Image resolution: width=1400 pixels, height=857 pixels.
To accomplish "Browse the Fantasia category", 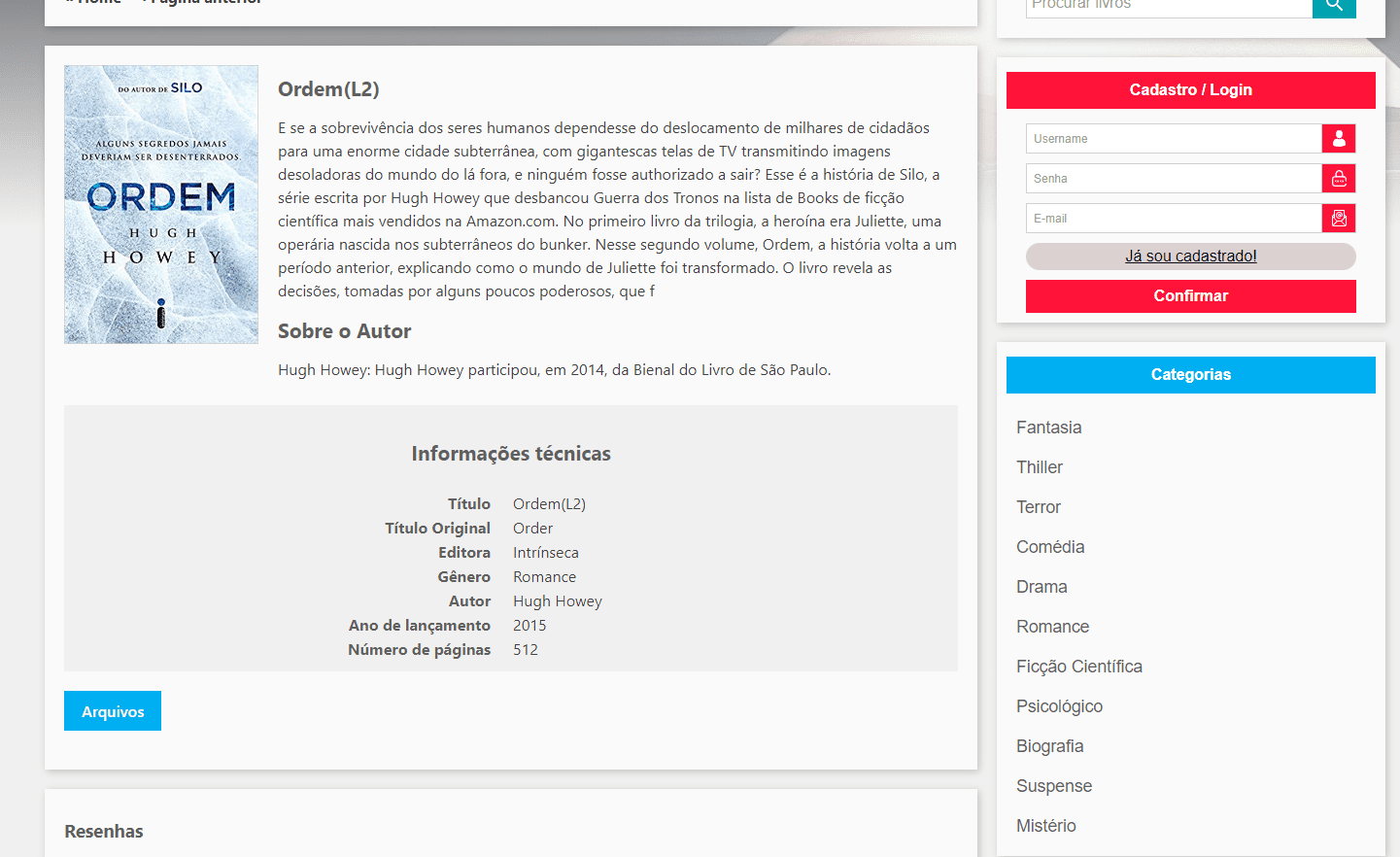I will click(x=1048, y=428).
